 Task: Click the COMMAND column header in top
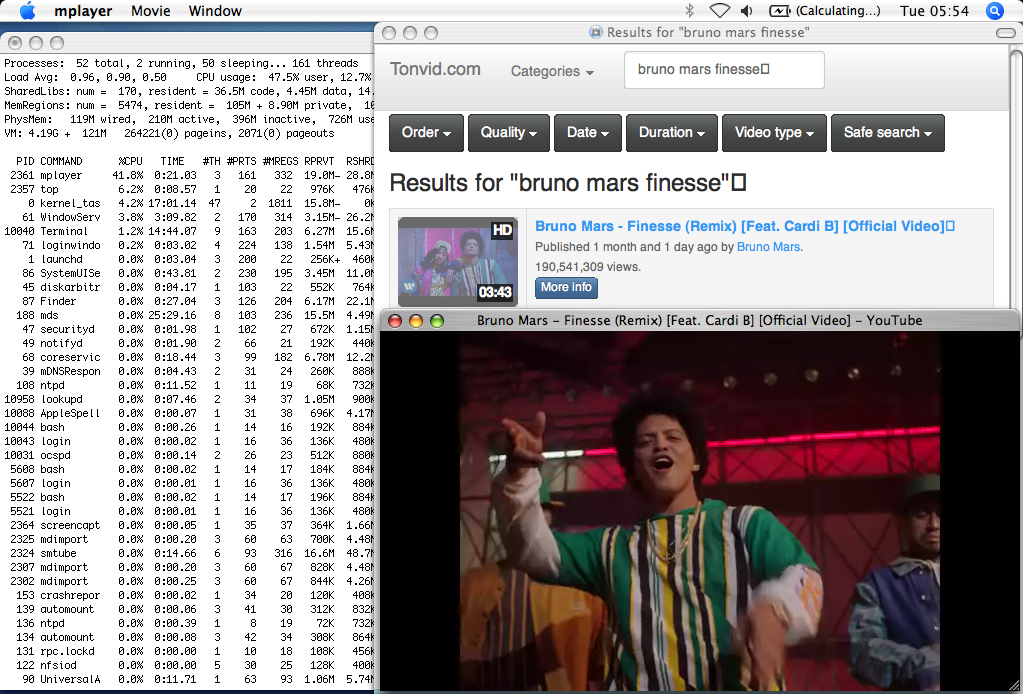(61, 161)
